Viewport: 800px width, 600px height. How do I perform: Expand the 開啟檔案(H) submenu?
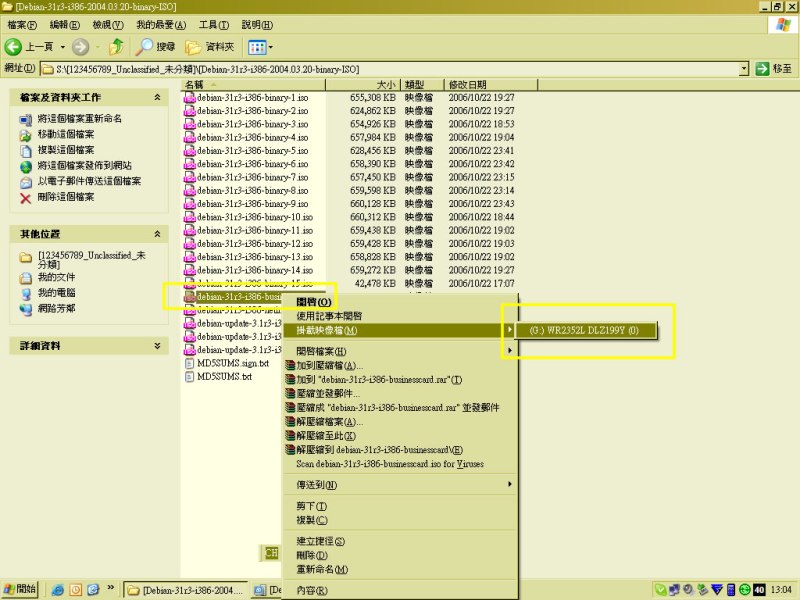coord(401,351)
